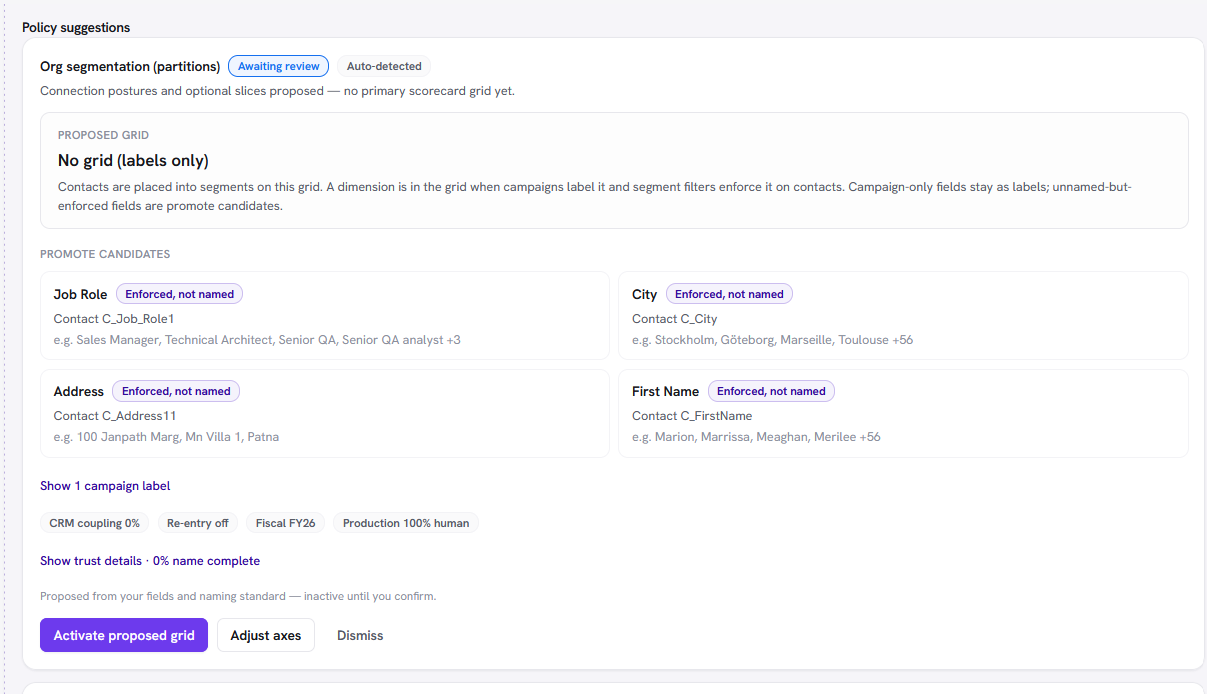1207x694 pixels.
Task: Select the City candidate title
Action: (x=644, y=294)
